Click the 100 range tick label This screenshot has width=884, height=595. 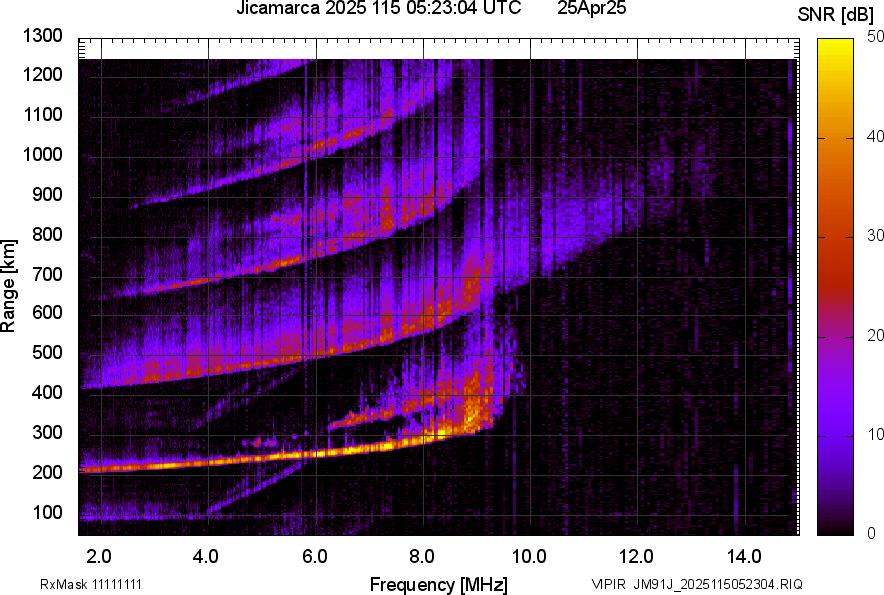click(x=47, y=512)
